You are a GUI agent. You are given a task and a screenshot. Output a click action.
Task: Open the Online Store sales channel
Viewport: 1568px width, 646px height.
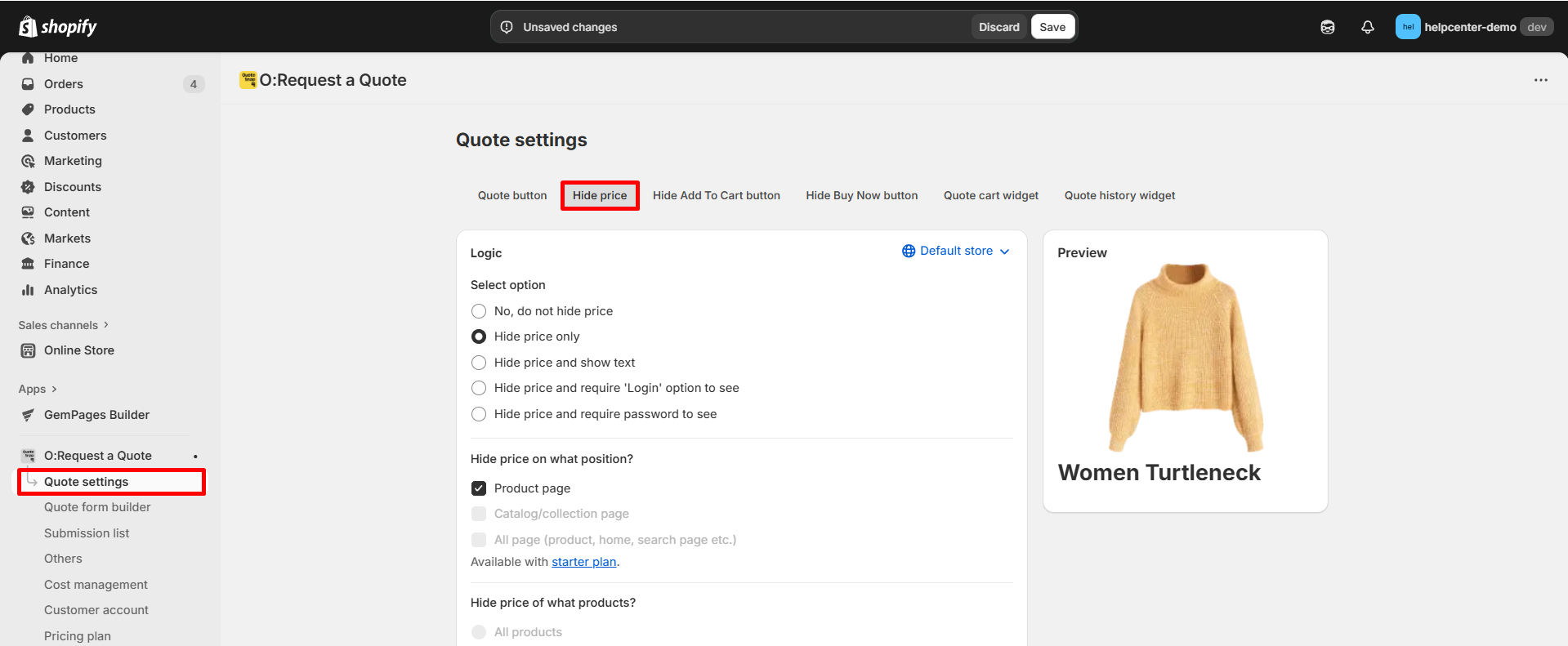[x=78, y=350]
